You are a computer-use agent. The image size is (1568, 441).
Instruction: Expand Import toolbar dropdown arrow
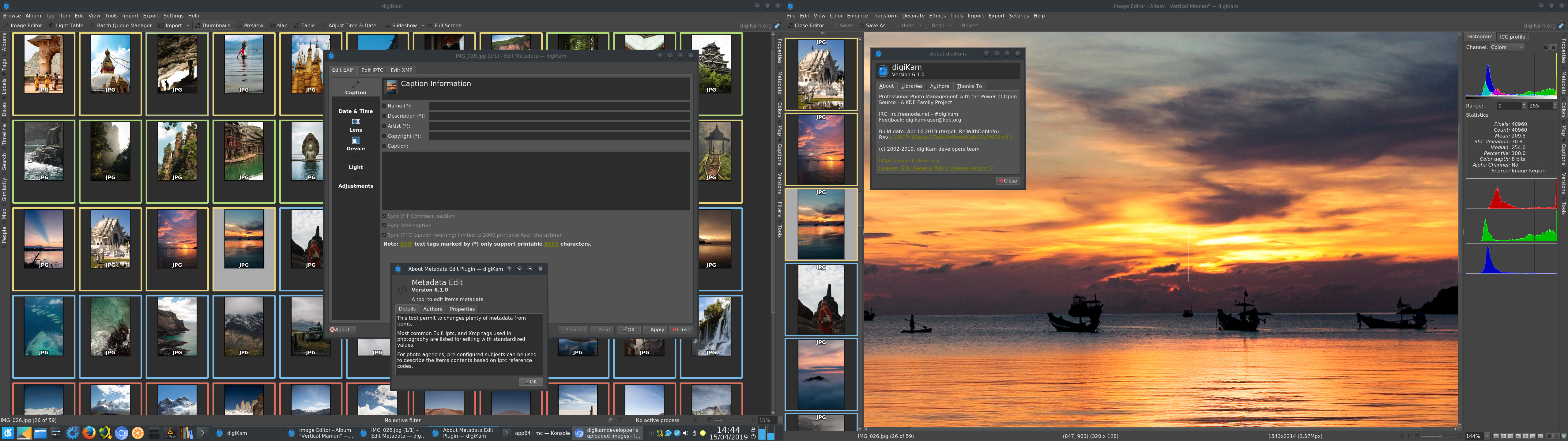point(188,26)
